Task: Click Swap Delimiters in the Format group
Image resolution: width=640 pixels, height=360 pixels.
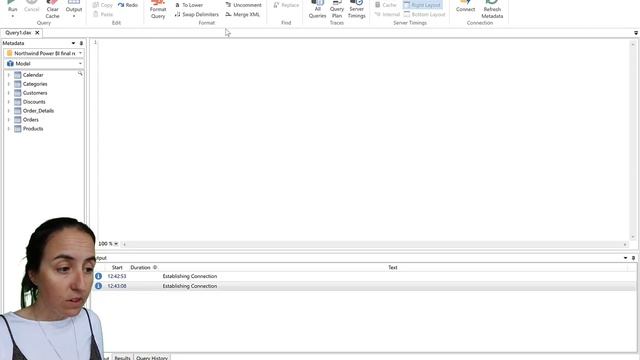Action: point(197,14)
